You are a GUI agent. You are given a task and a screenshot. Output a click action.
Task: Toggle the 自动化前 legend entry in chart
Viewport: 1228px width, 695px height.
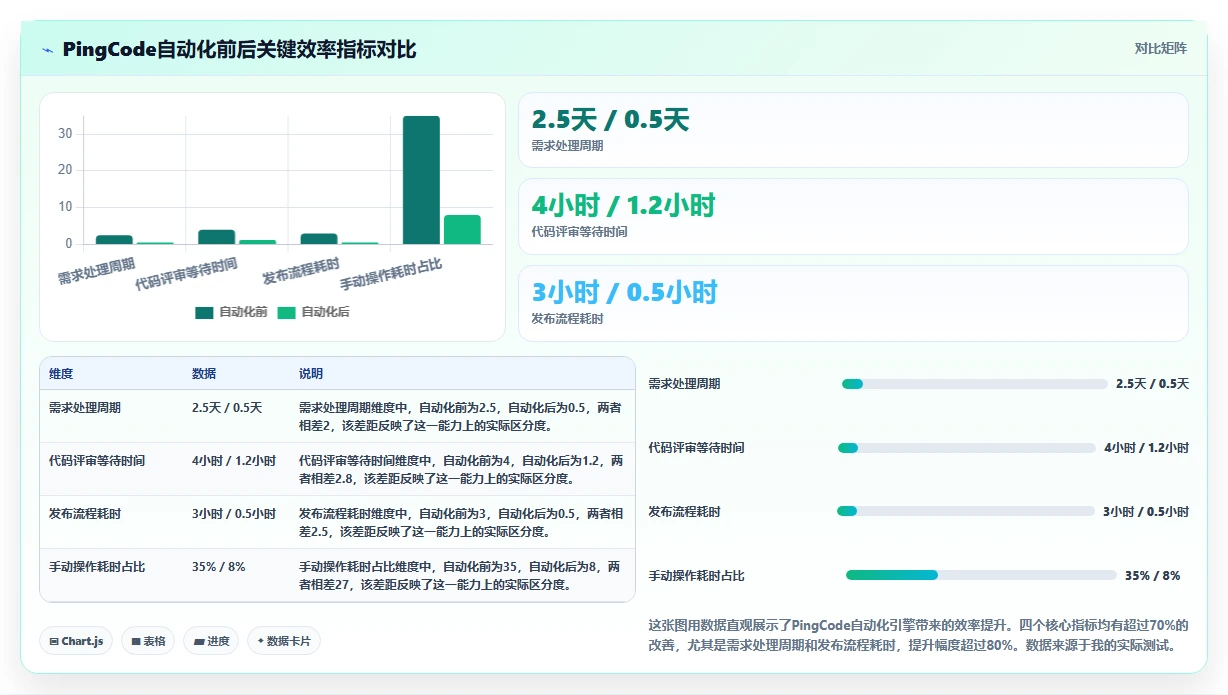(x=231, y=312)
